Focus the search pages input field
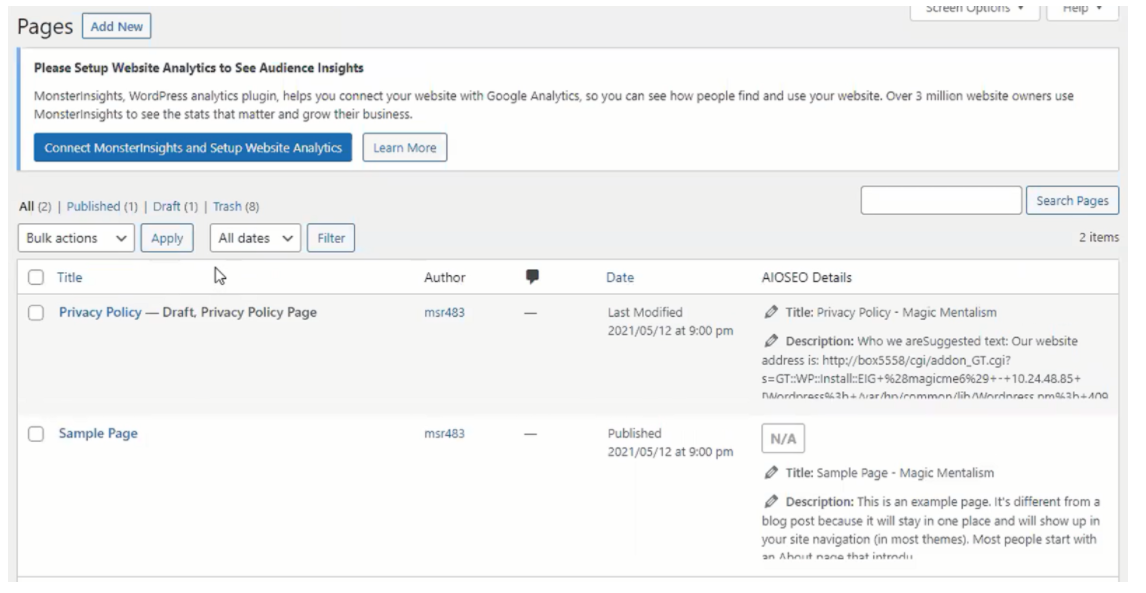The image size is (1146, 593). (941, 200)
